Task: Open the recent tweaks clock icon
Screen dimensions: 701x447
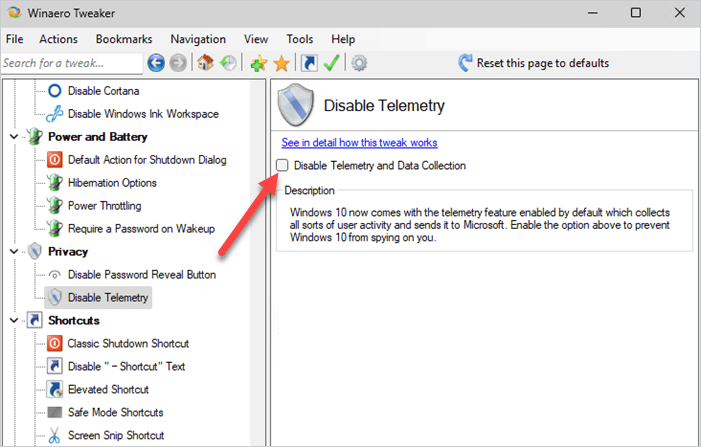Action: coord(228,63)
